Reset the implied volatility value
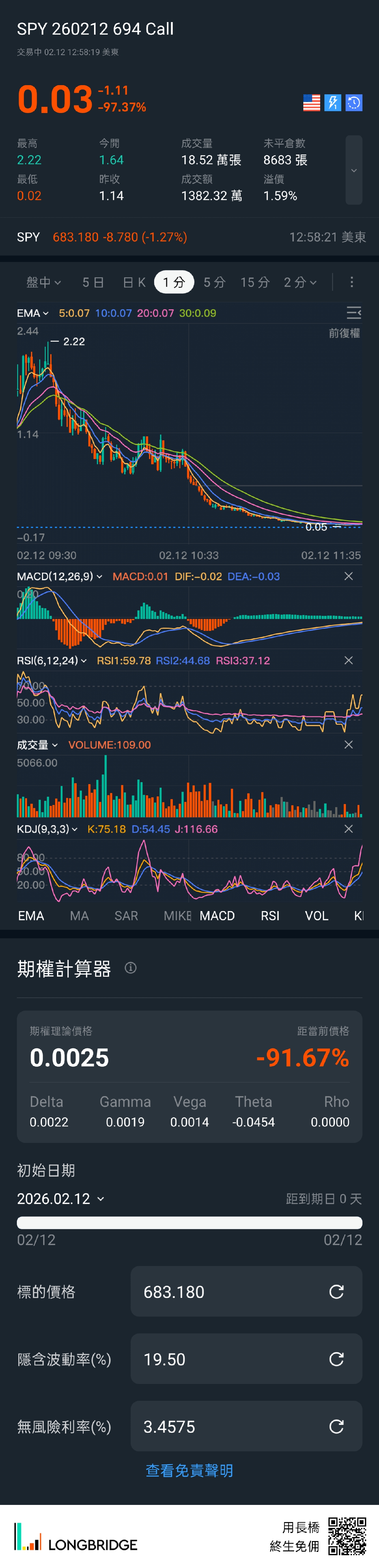Image resolution: width=379 pixels, height=1568 pixels. coord(336,1359)
